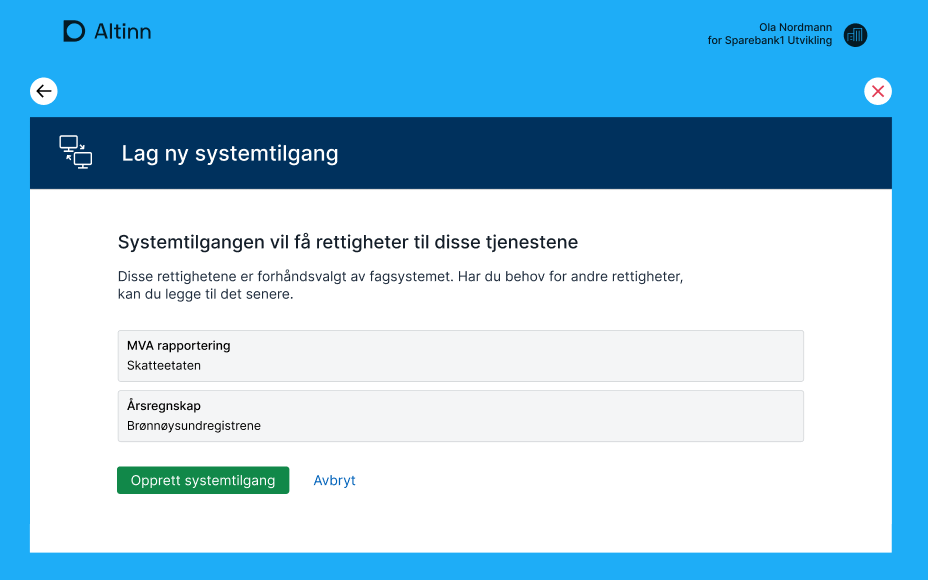This screenshot has width=928, height=580.
Task: Click the Brønnøysundregistrene provider label
Action: (194, 426)
